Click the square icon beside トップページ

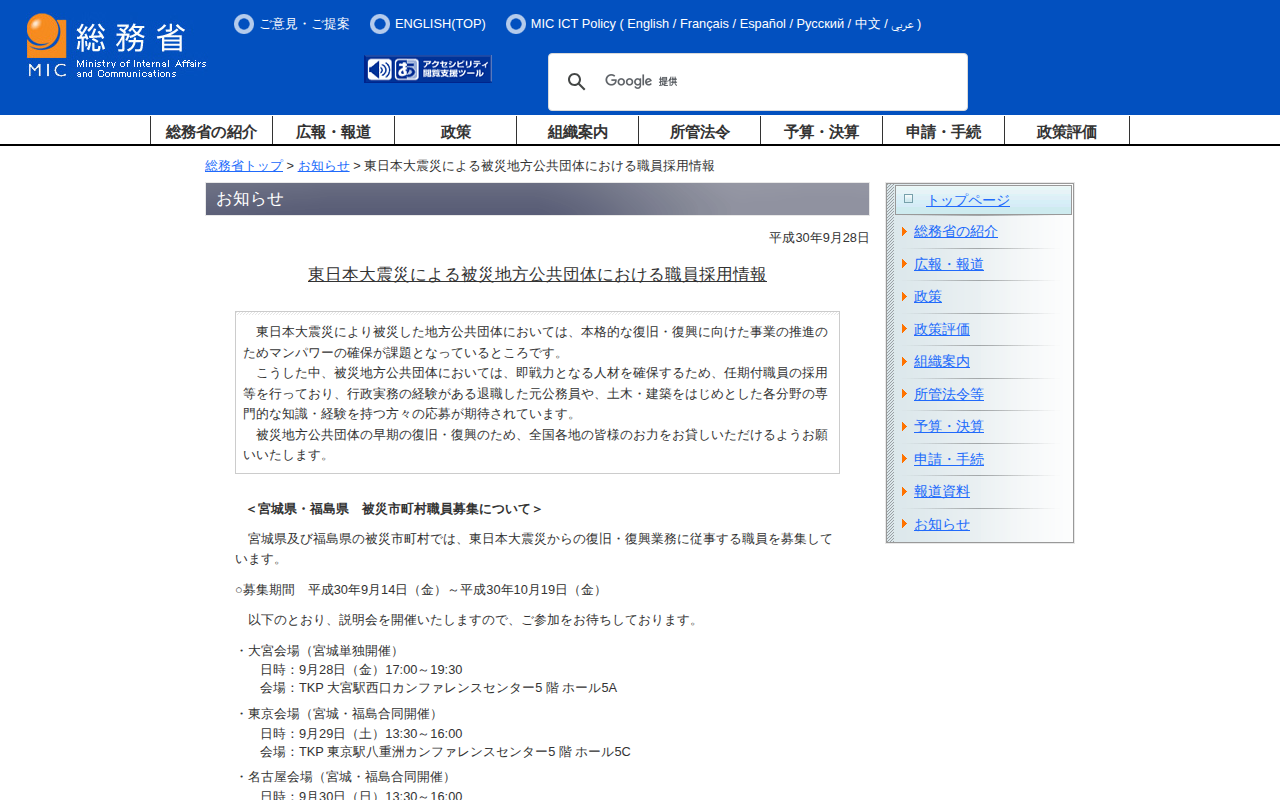click(908, 199)
